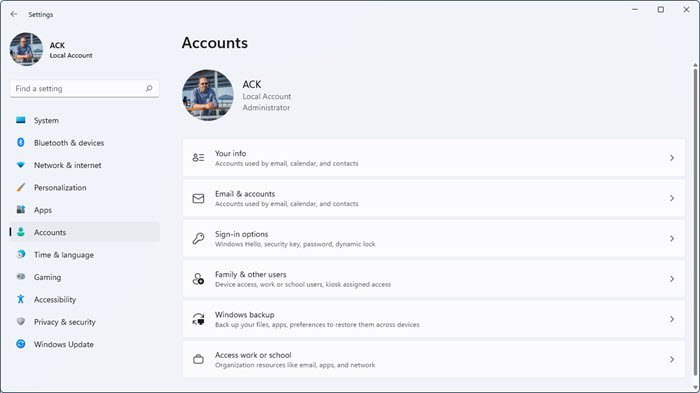Click the Accounts page heading
The height and width of the screenshot is (393, 700).
pos(215,43)
